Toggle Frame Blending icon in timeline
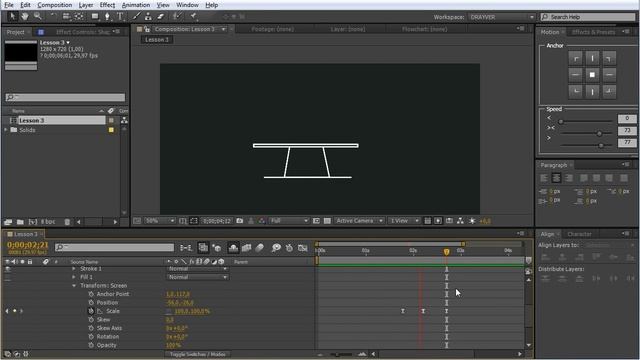The image size is (640, 360). click(247, 248)
